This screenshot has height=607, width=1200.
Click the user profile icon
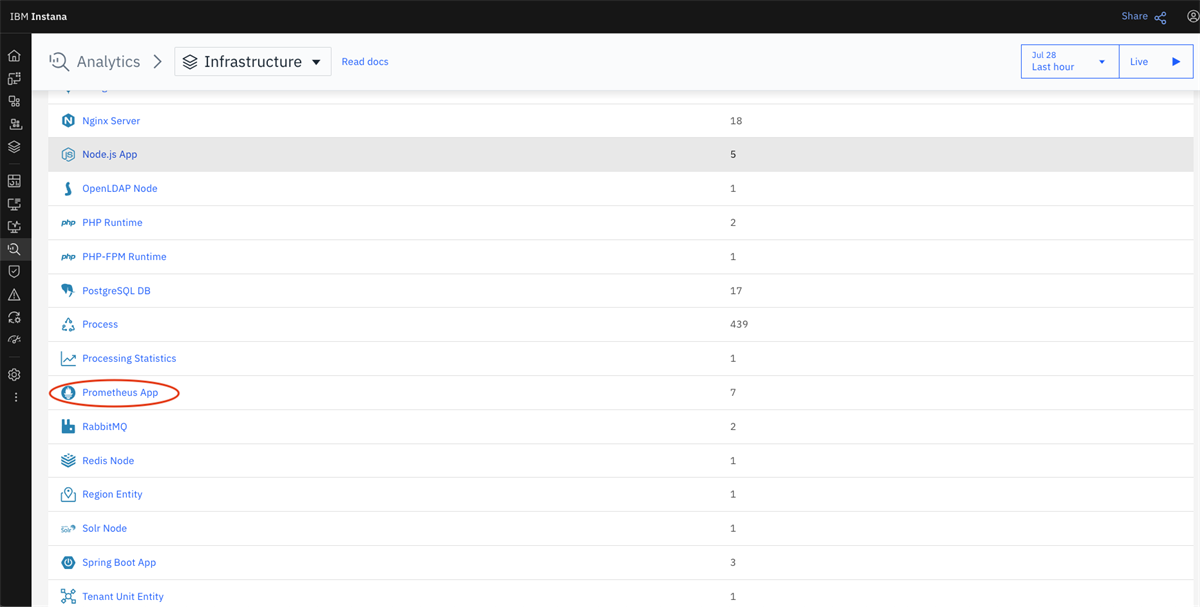pyautogui.click(x=1192, y=17)
